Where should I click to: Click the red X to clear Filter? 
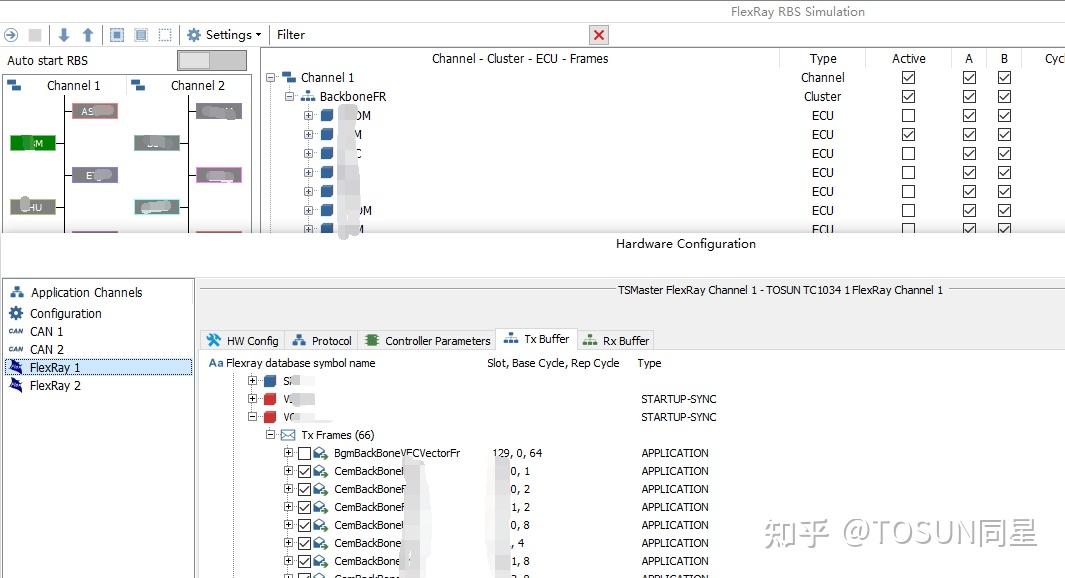tap(598, 34)
